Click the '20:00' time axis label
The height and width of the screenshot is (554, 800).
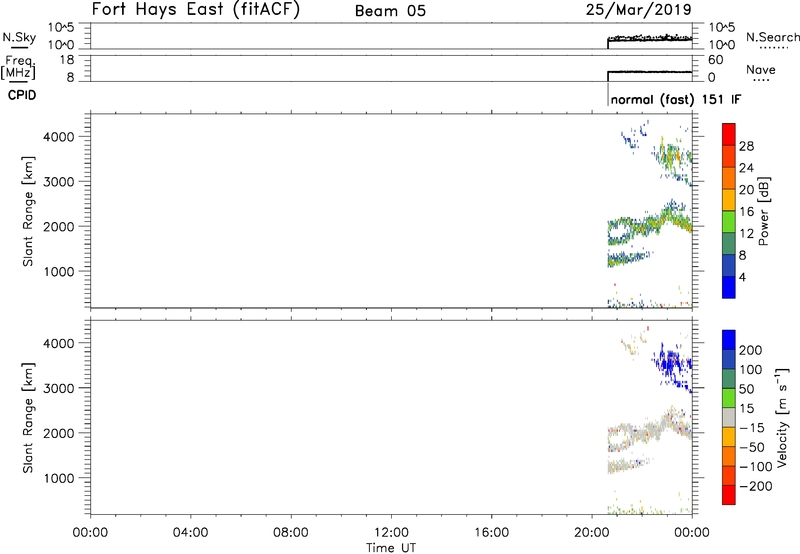tap(592, 533)
